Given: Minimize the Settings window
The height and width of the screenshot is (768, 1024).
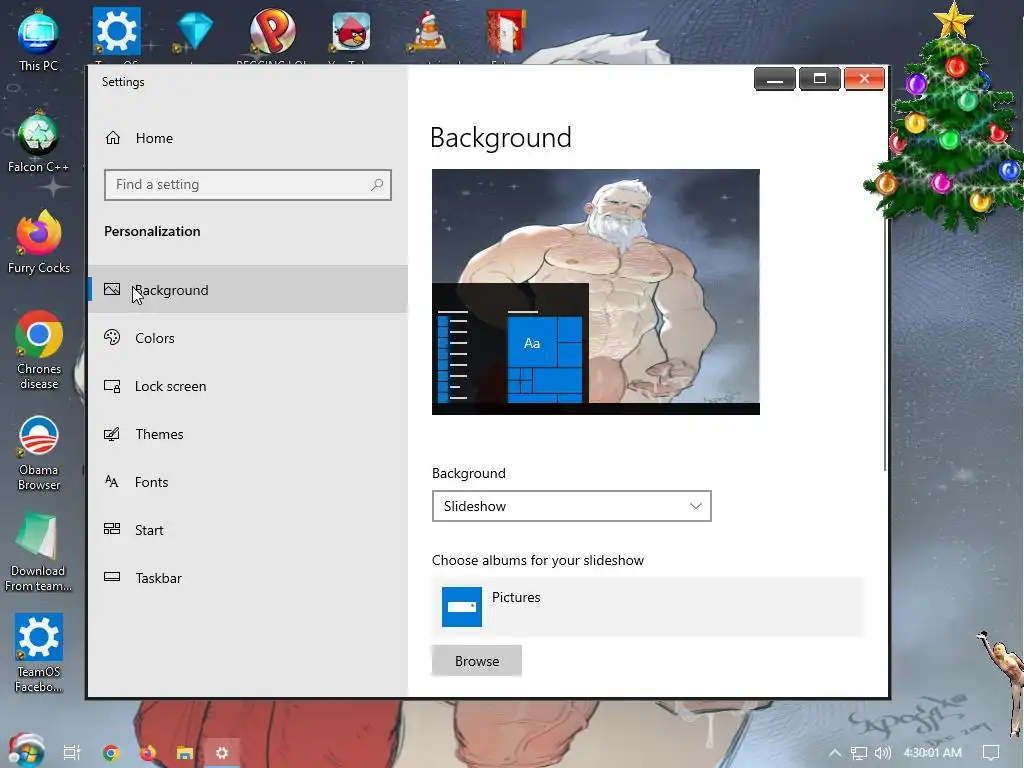Looking at the screenshot, I should click(775, 79).
